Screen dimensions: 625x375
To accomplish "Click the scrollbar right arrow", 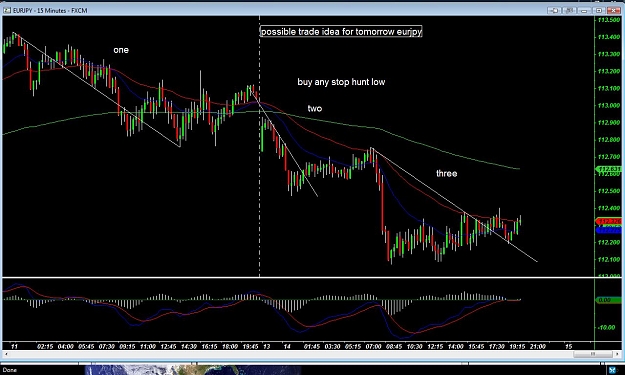I will 618,354.
